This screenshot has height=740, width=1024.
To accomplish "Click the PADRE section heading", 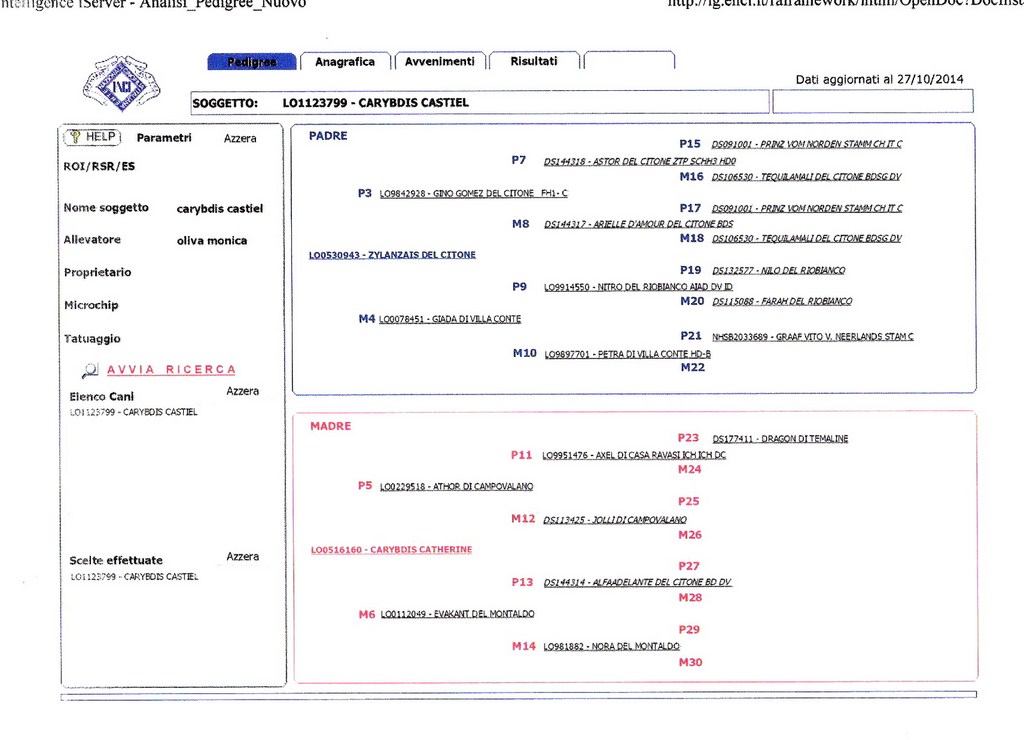I will pos(328,136).
